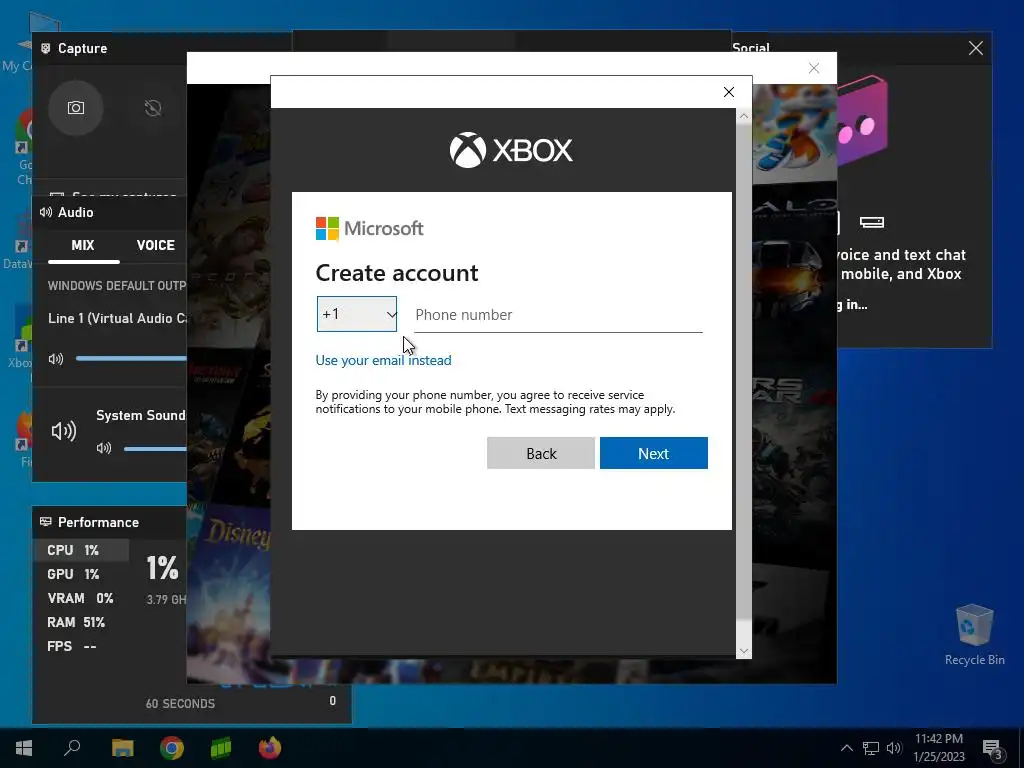
Task: Click the Microsoft logo
Action: coord(370,229)
